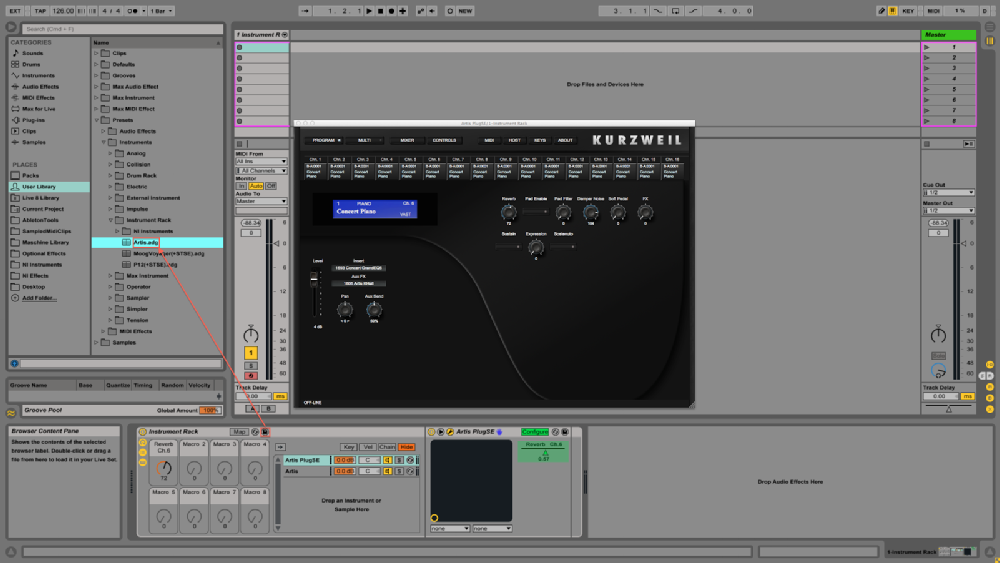Image resolution: width=1000 pixels, height=563 pixels.
Task: Toggle the EXT sync button
Action: 15,11
